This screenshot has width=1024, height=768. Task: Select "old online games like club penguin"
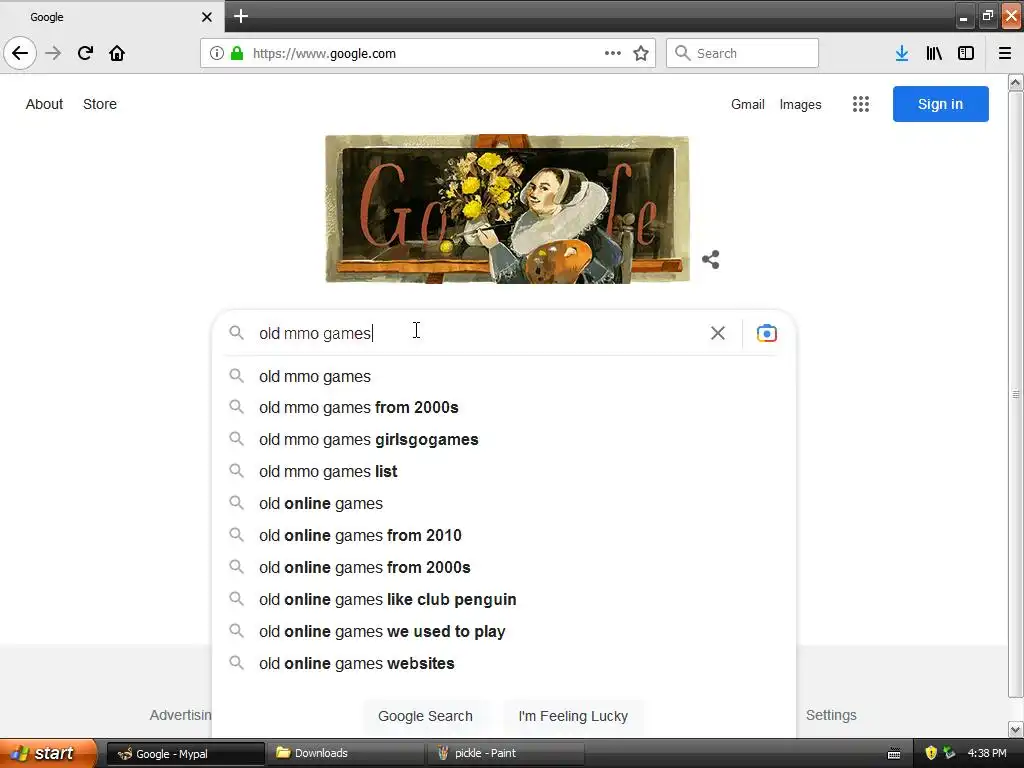pyautogui.click(x=504, y=600)
